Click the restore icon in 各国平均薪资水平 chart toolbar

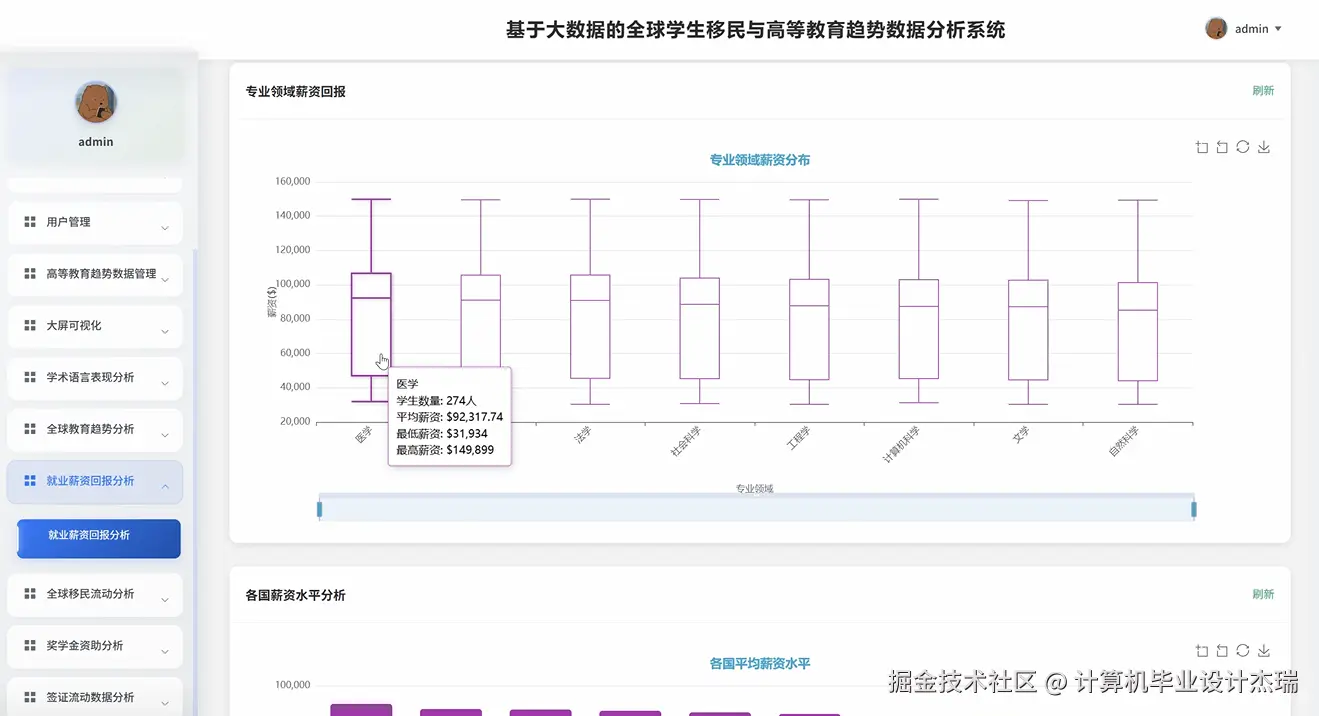[x=1243, y=651]
